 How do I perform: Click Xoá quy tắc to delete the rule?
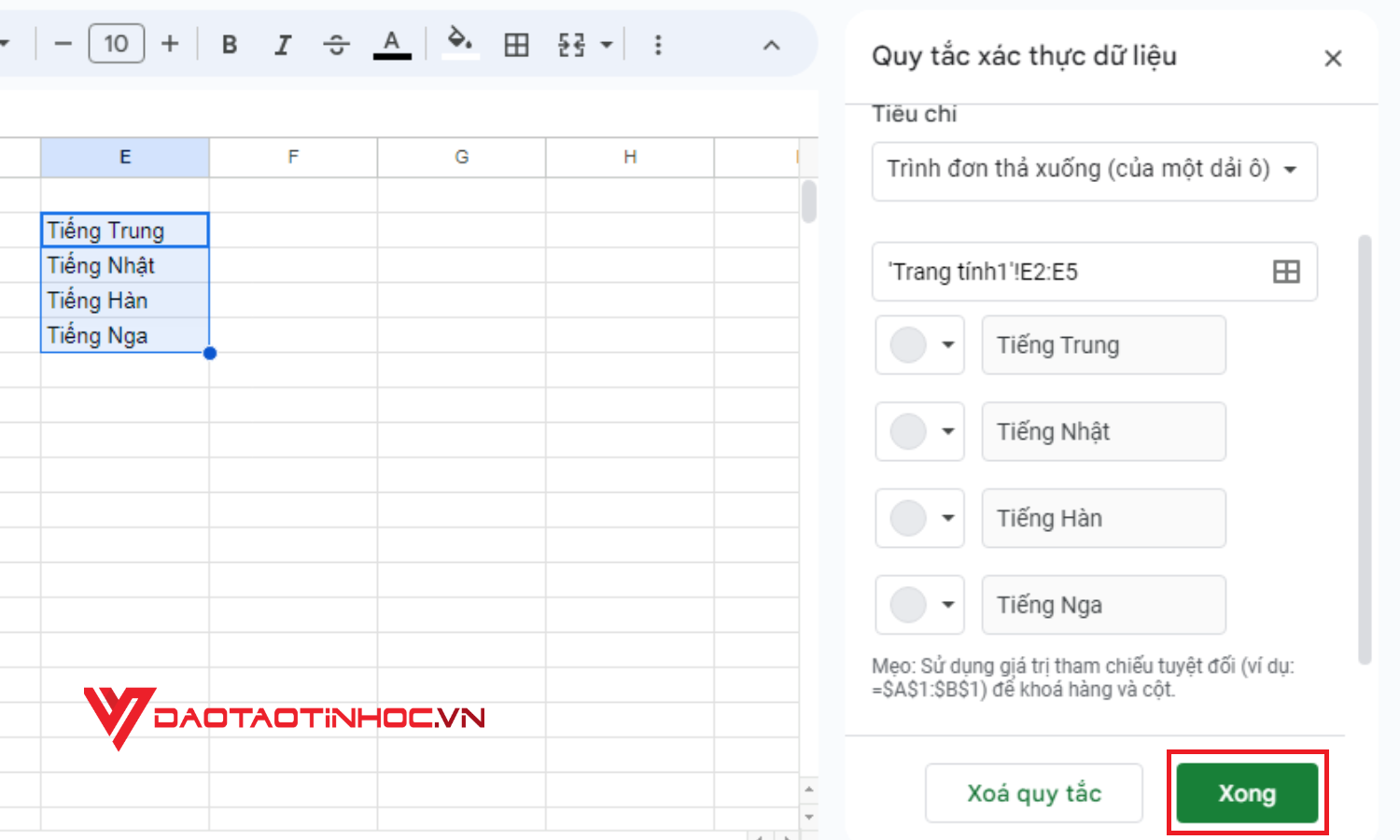tap(1033, 792)
